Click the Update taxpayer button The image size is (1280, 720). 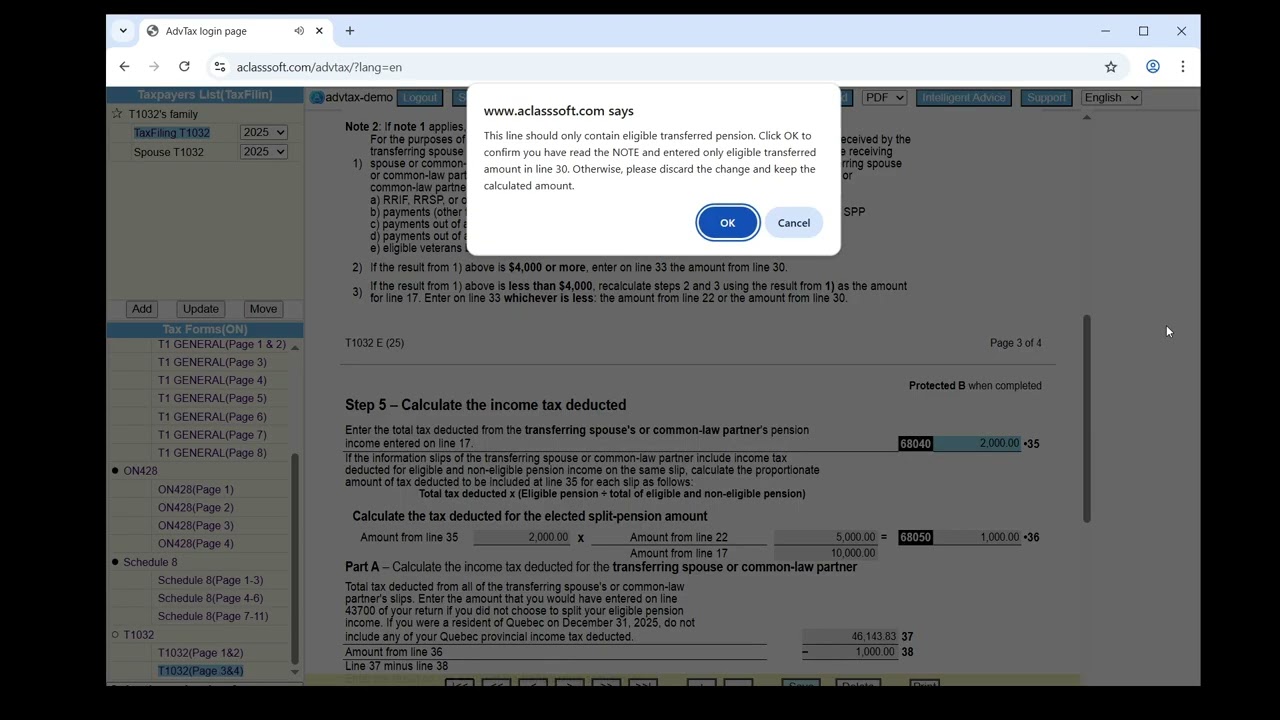(x=200, y=309)
